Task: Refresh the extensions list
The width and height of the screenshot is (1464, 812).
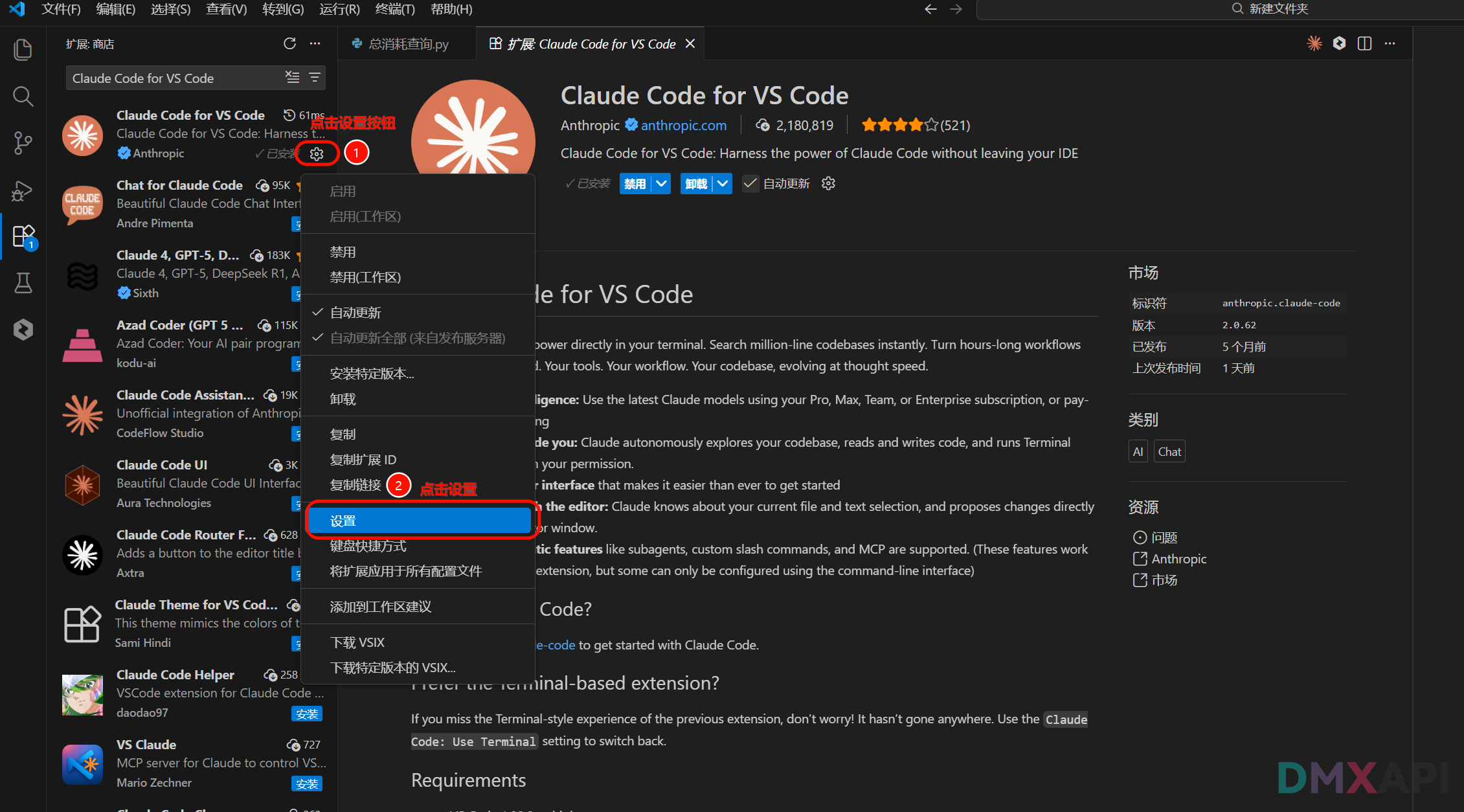Action: pos(289,43)
